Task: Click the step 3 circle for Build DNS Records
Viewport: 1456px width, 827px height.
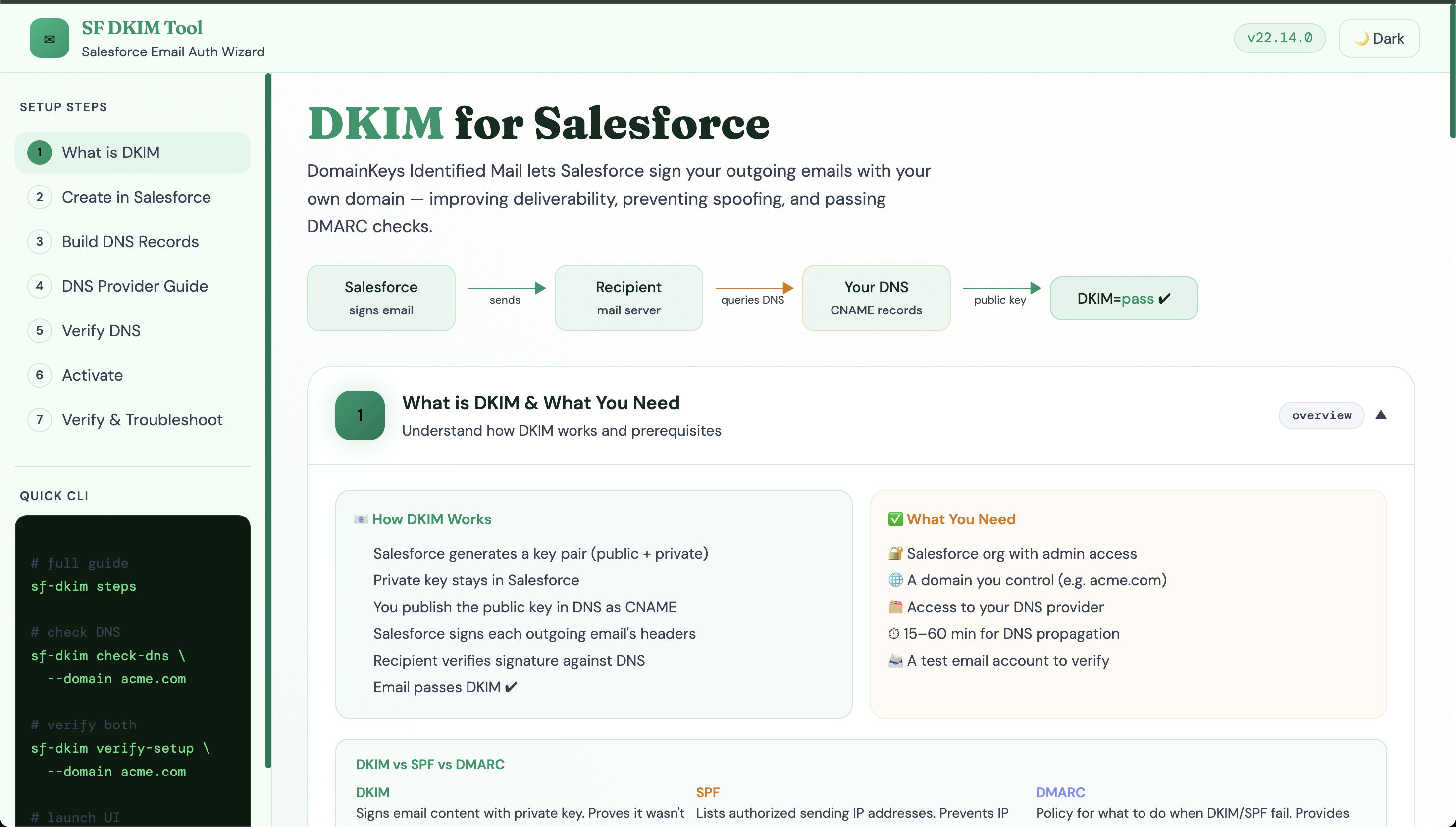Action: pyautogui.click(x=39, y=241)
